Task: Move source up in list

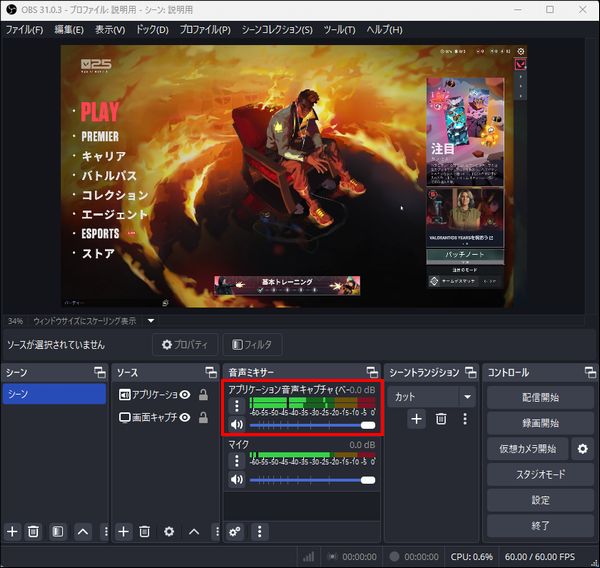Action: pyautogui.click(x=194, y=532)
